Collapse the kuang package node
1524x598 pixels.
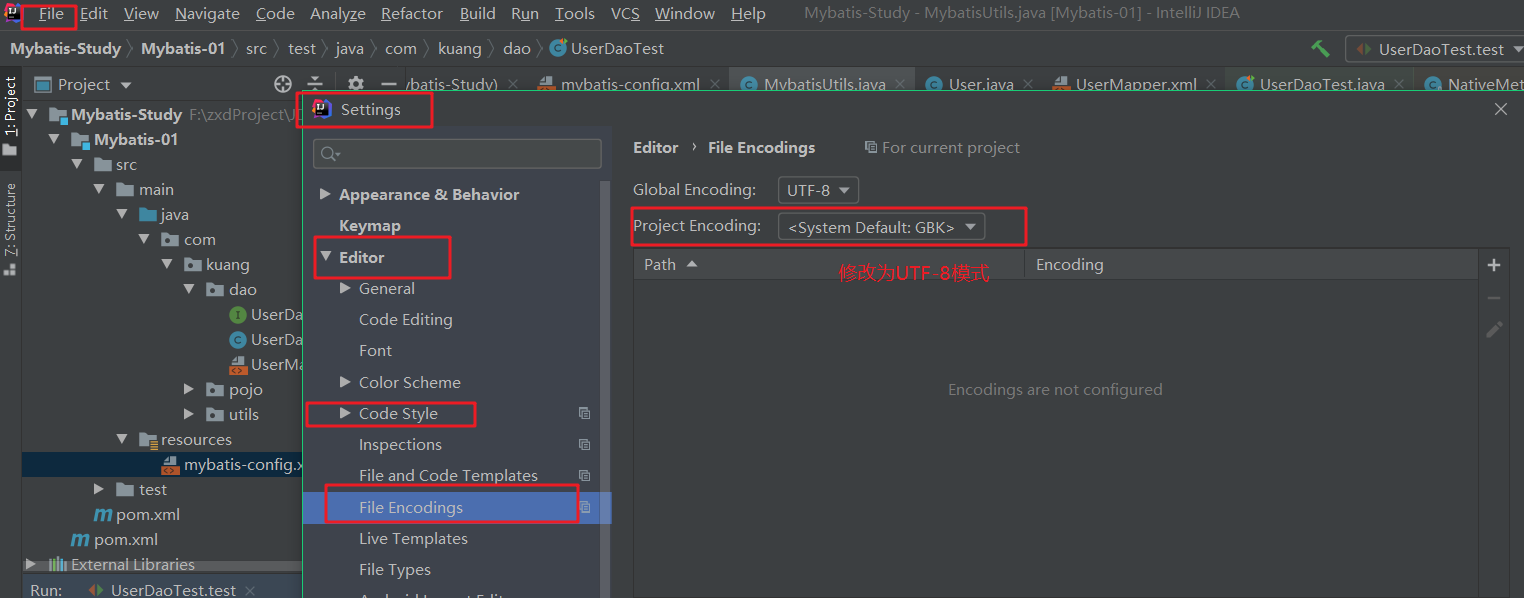pyautogui.click(x=167, y=265)
